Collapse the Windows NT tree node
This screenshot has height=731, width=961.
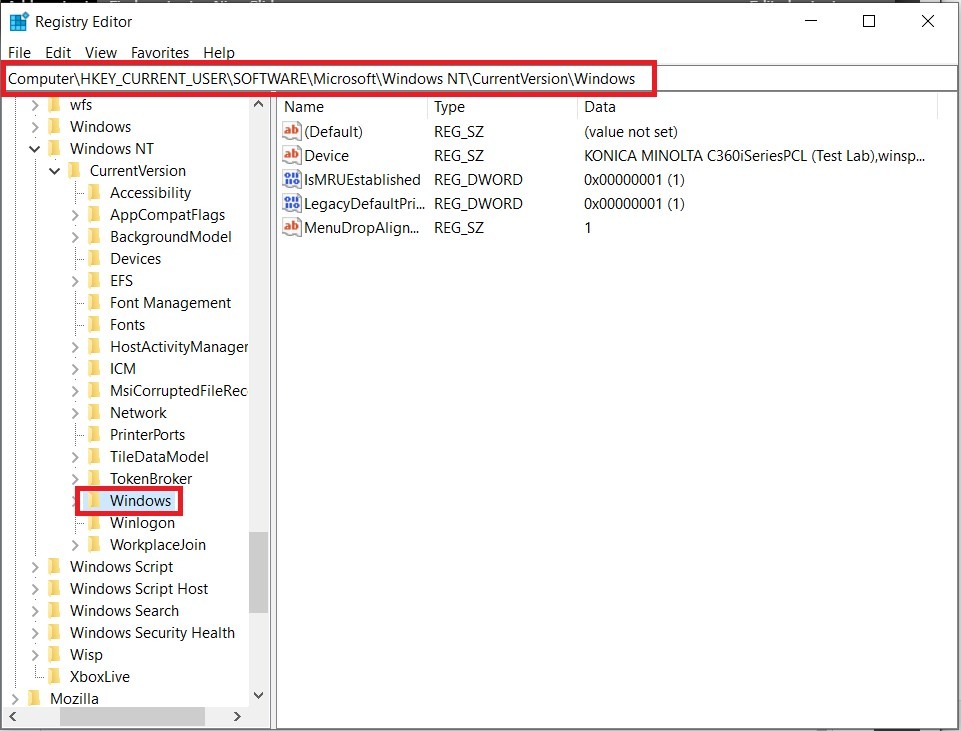[x=36, y=149]
